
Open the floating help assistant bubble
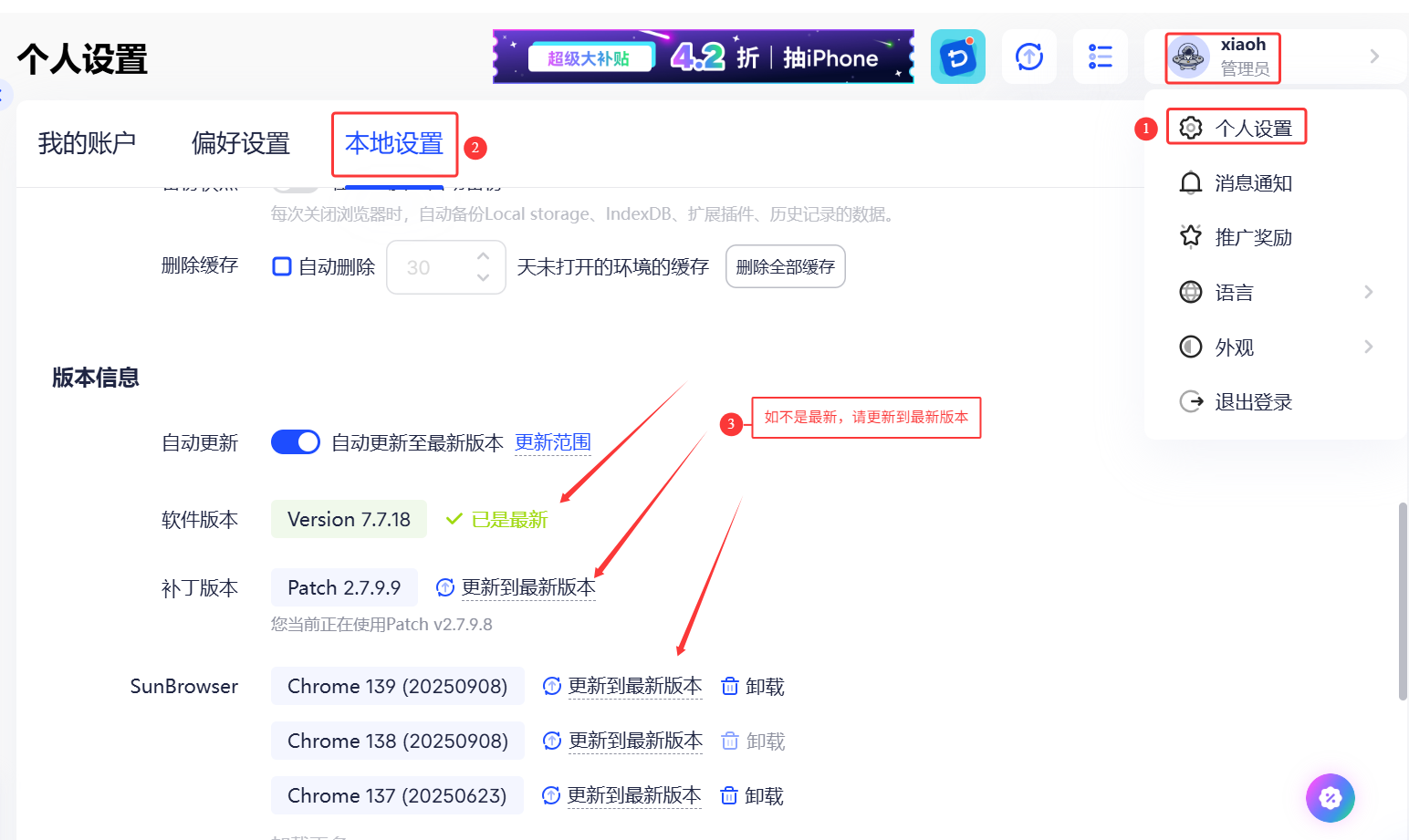pos(1331,797)
